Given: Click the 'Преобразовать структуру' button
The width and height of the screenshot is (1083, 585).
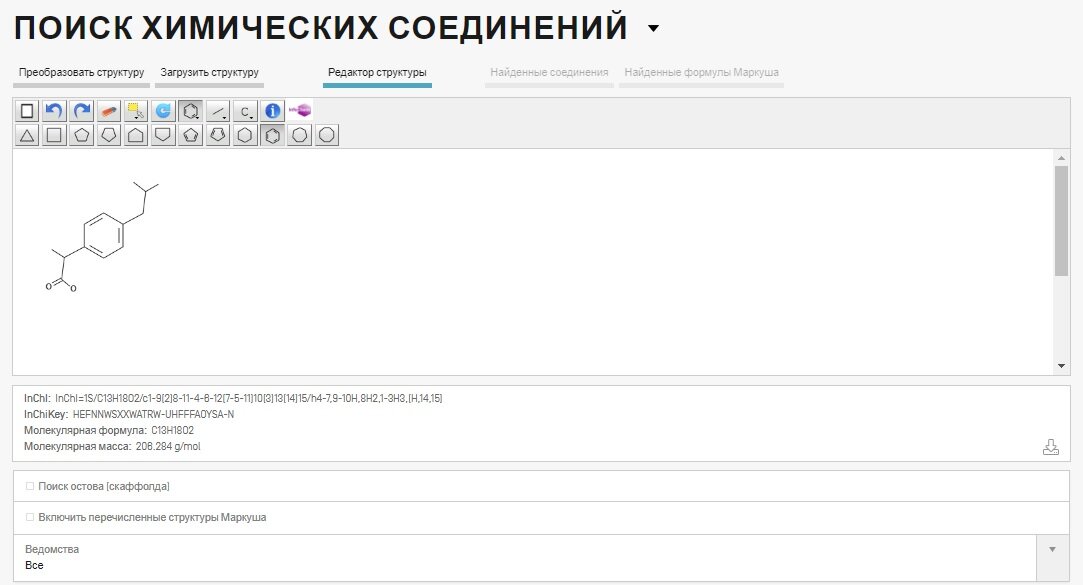Looking at the screenshot, I should click(80, 72).
